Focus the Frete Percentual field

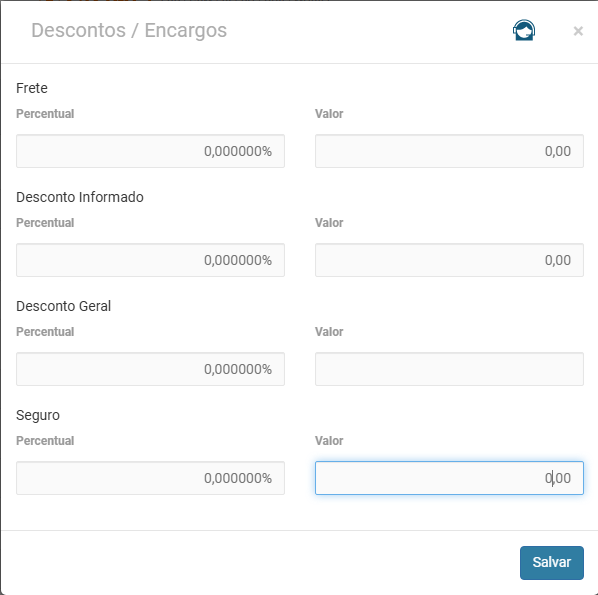point(150,151)
